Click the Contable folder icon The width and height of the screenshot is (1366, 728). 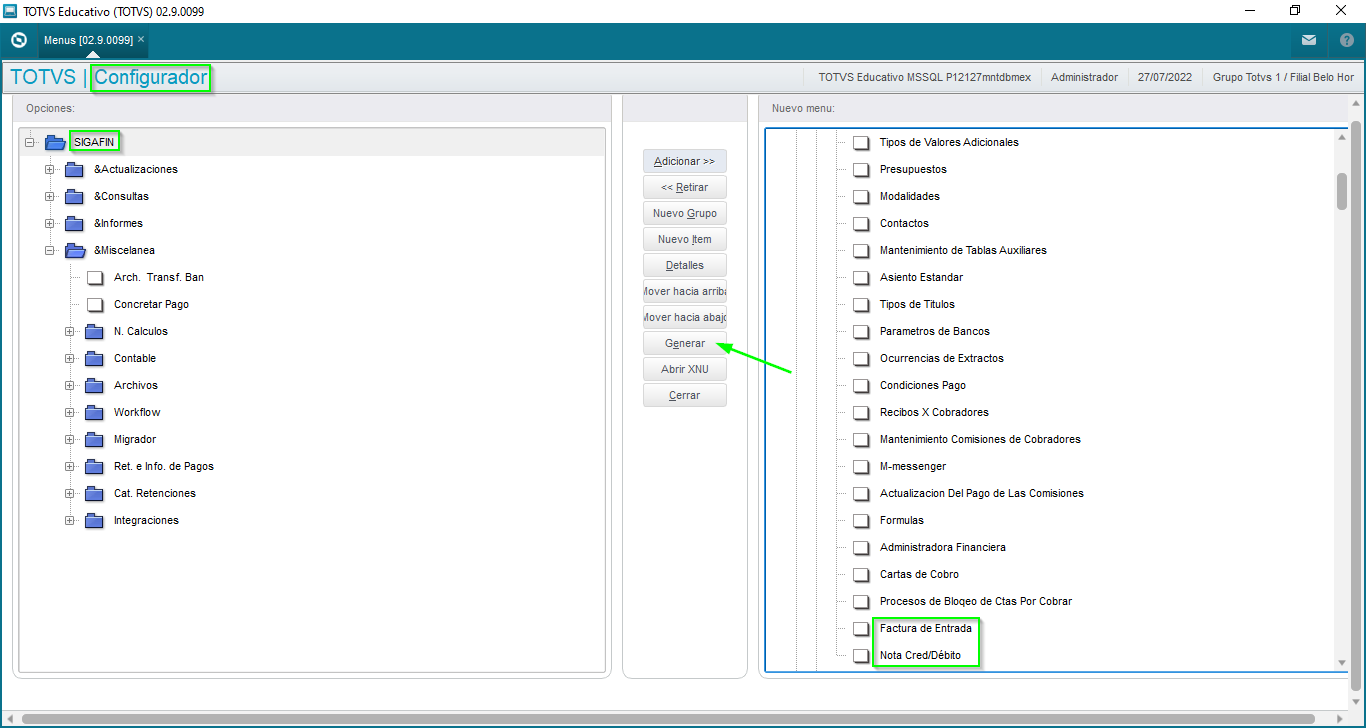[x=95, y=358]
